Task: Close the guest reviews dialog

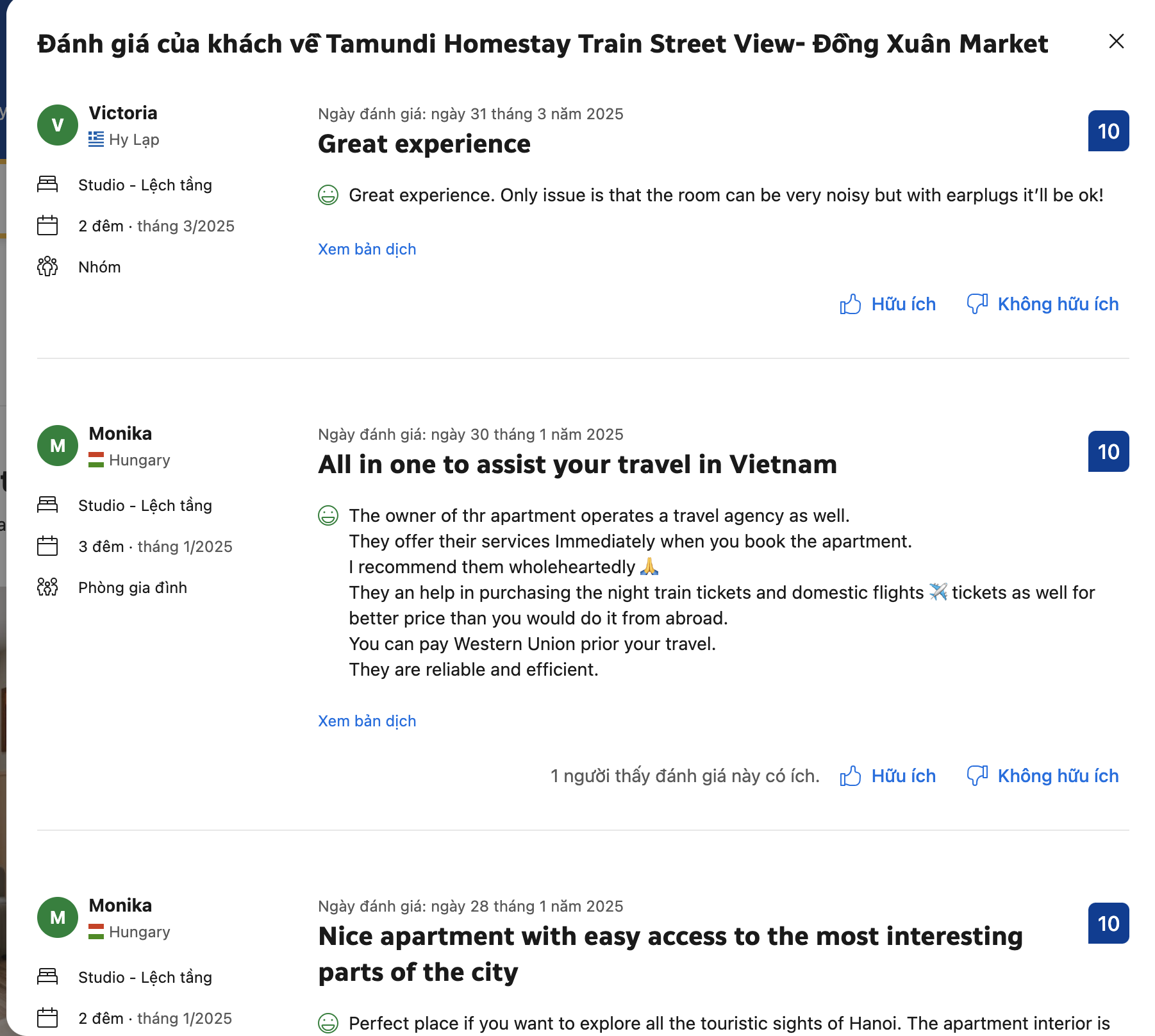Action: click(1116, 42)
